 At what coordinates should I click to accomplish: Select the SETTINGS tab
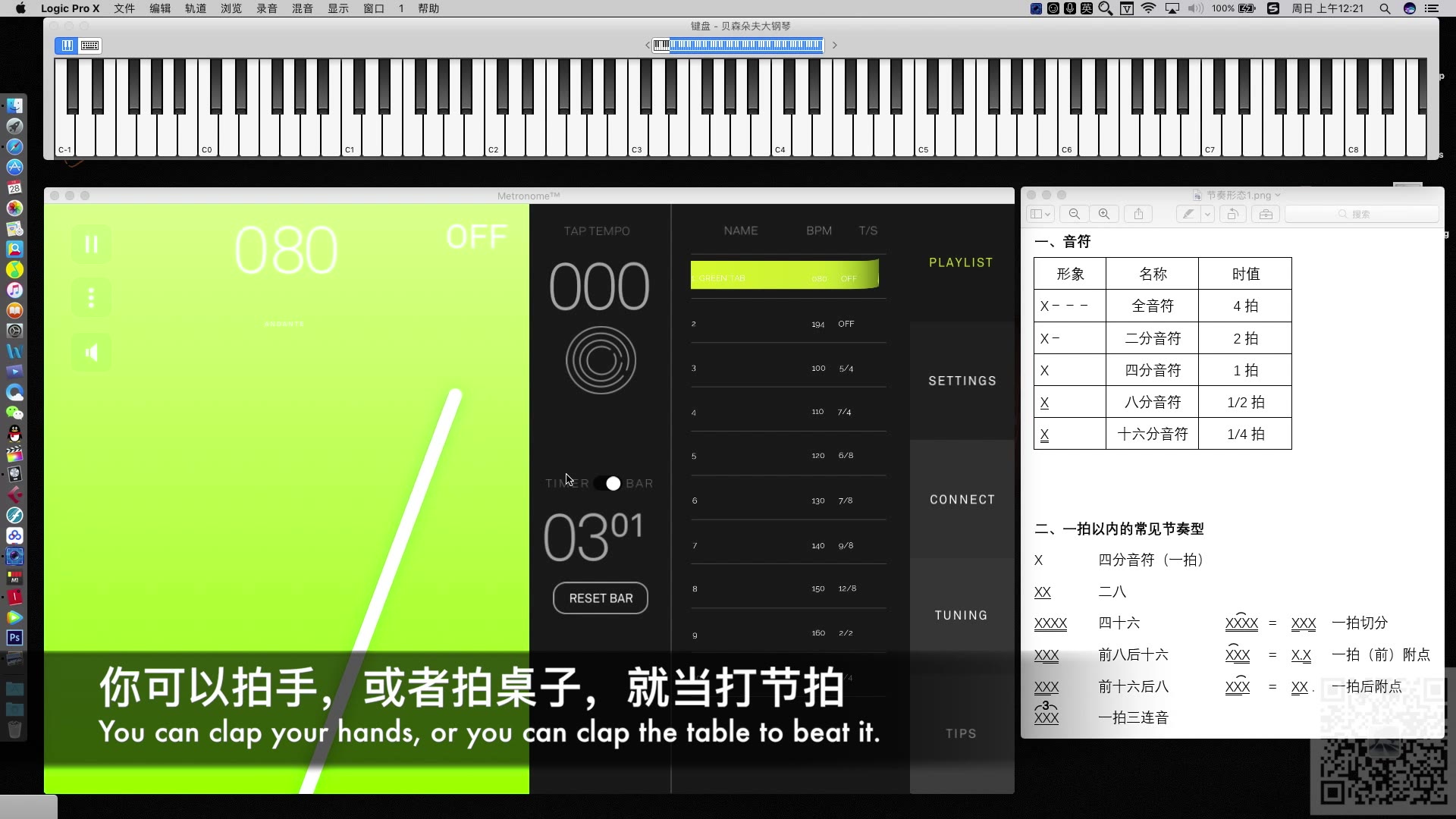[x=962, y=381]
